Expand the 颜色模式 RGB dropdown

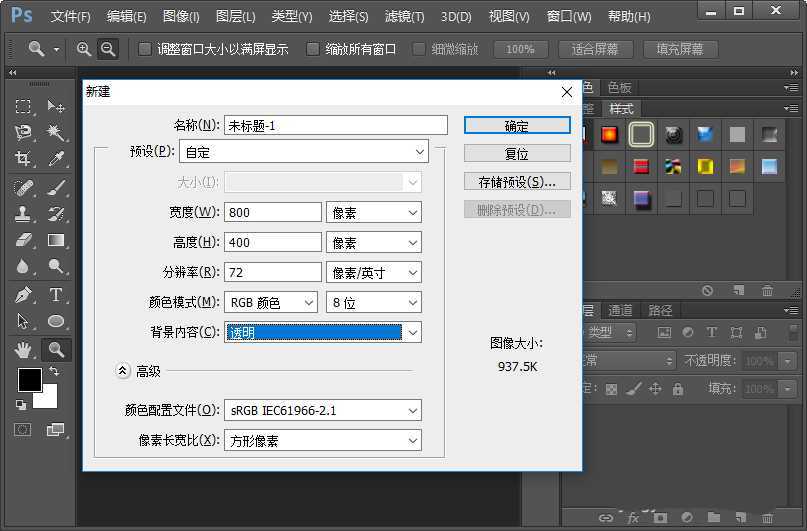pos(270,302)
